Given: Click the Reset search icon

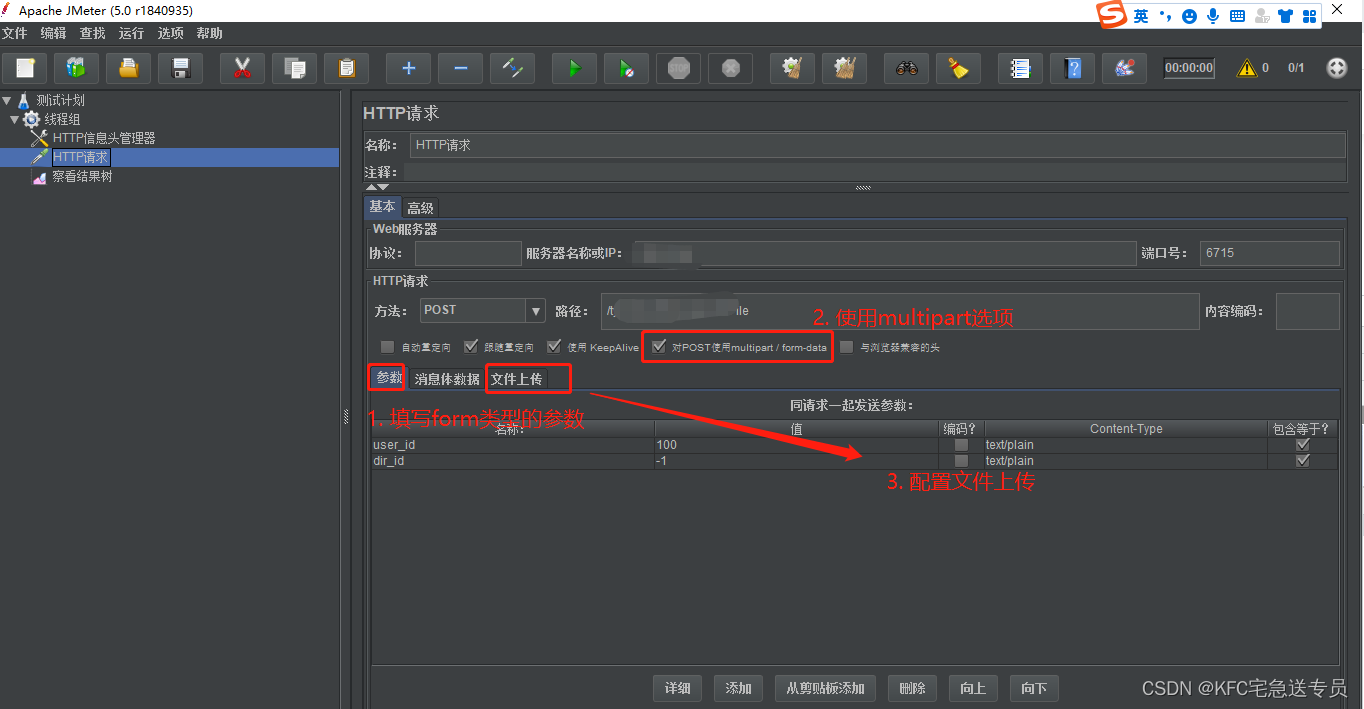Looking at the screenshot, I should [958, 68].
